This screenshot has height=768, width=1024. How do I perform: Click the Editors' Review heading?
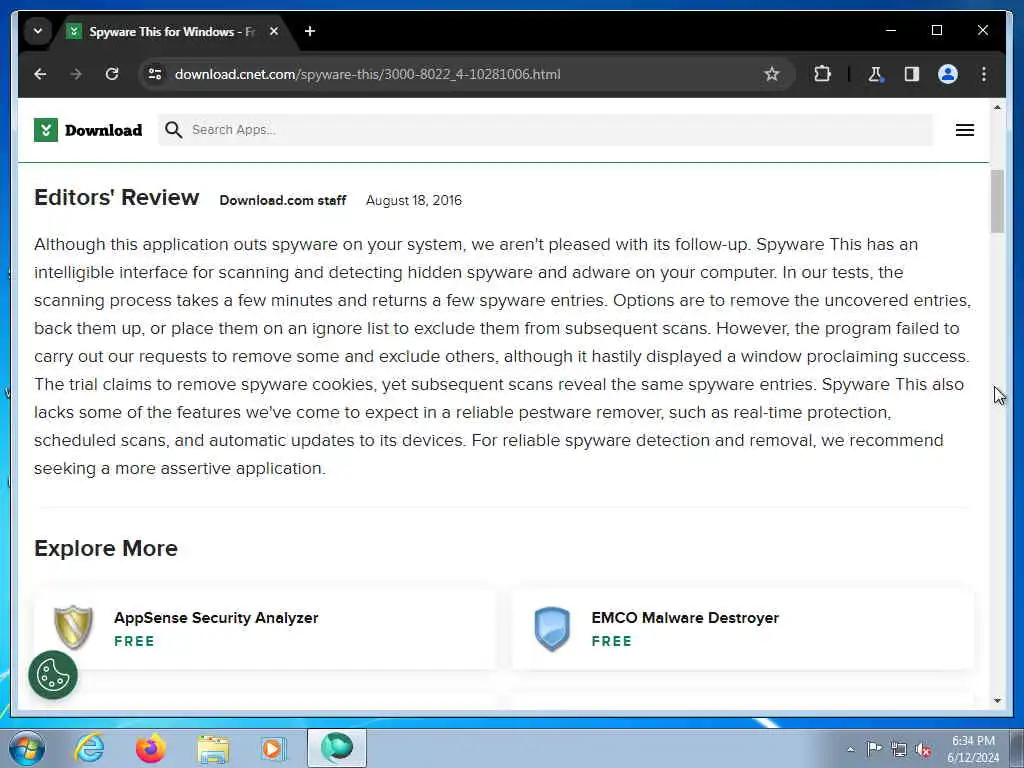(117, 197)
